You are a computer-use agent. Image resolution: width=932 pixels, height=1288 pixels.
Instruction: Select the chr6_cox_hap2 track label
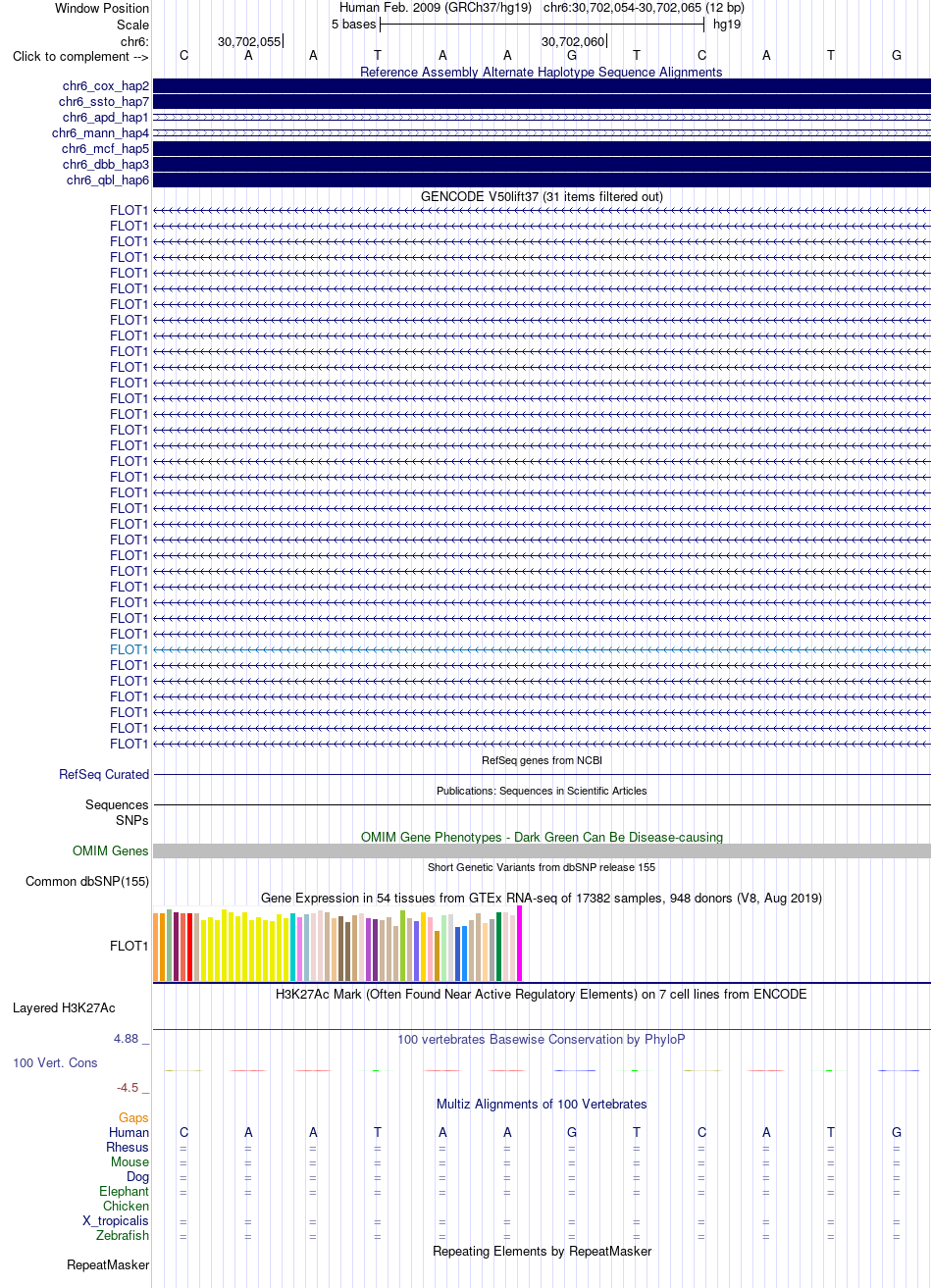coord(104,86)
